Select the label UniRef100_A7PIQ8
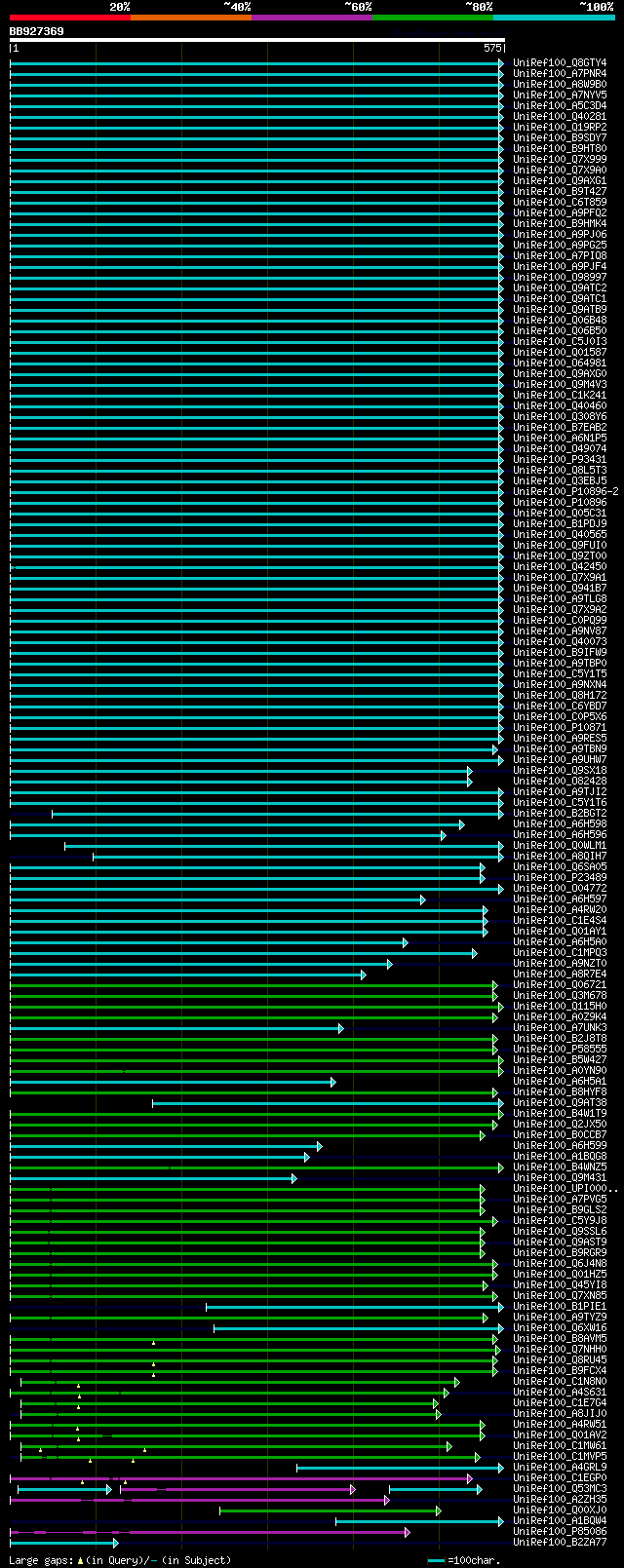This screenshot has height=1568, width=624. [x=560, y=256]
